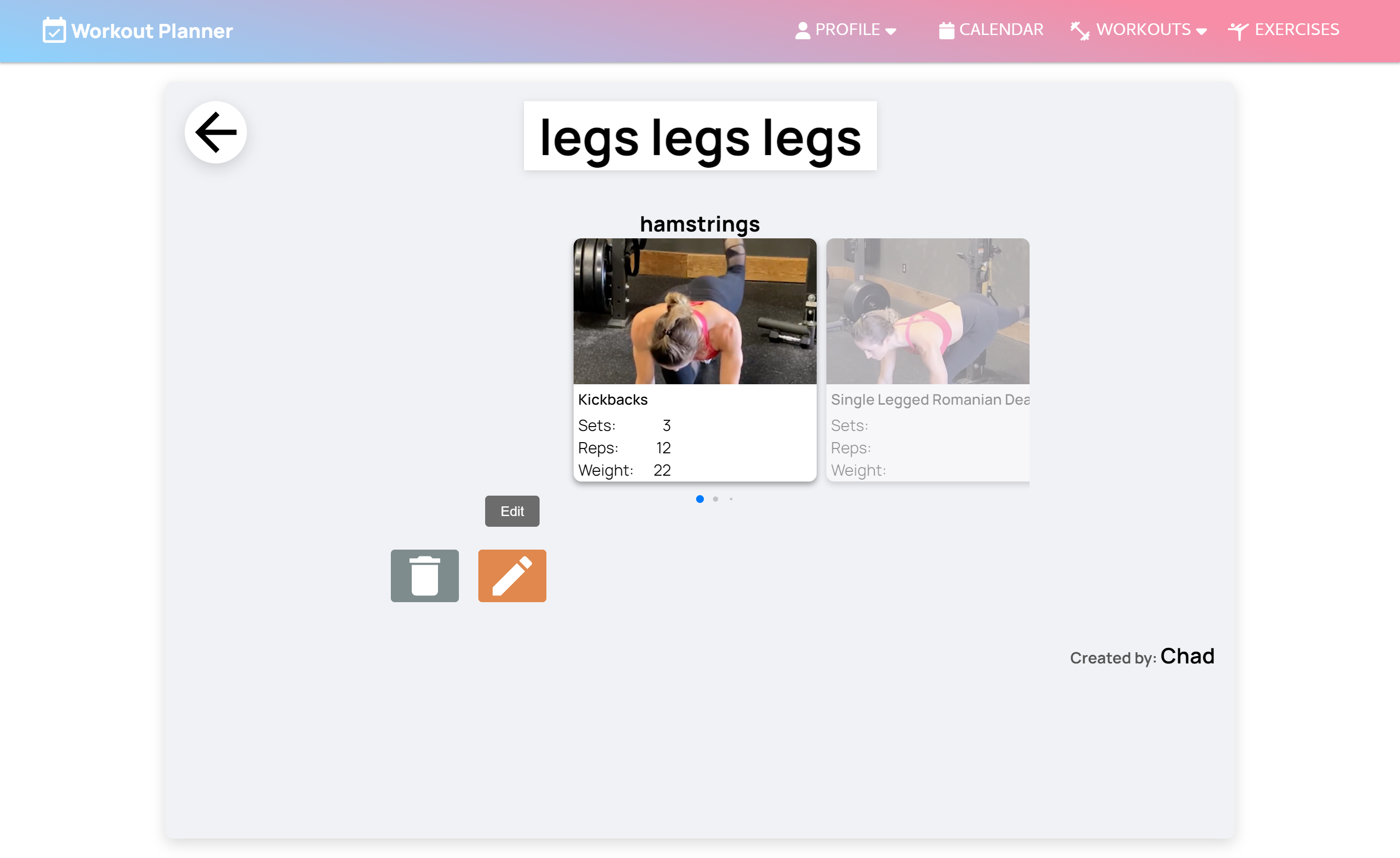1400x858 pixels.
Task: Click the Edit tooltip label
Action: coord(512,511)
